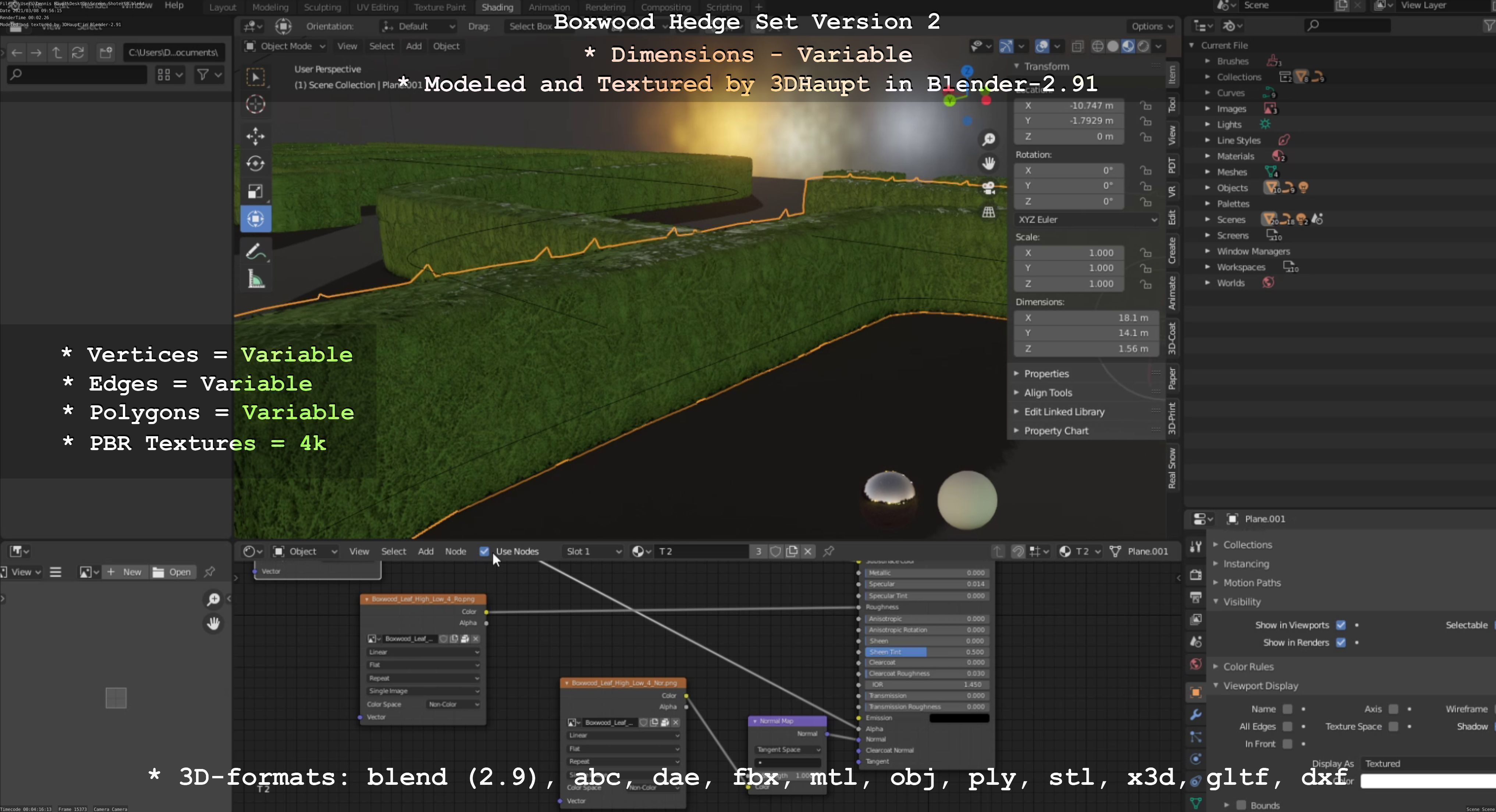Image resolution: width=1496 pixels, height=812 pixels.
Task: Select rendered viewport shading sphere icon
Action: 1143,46
